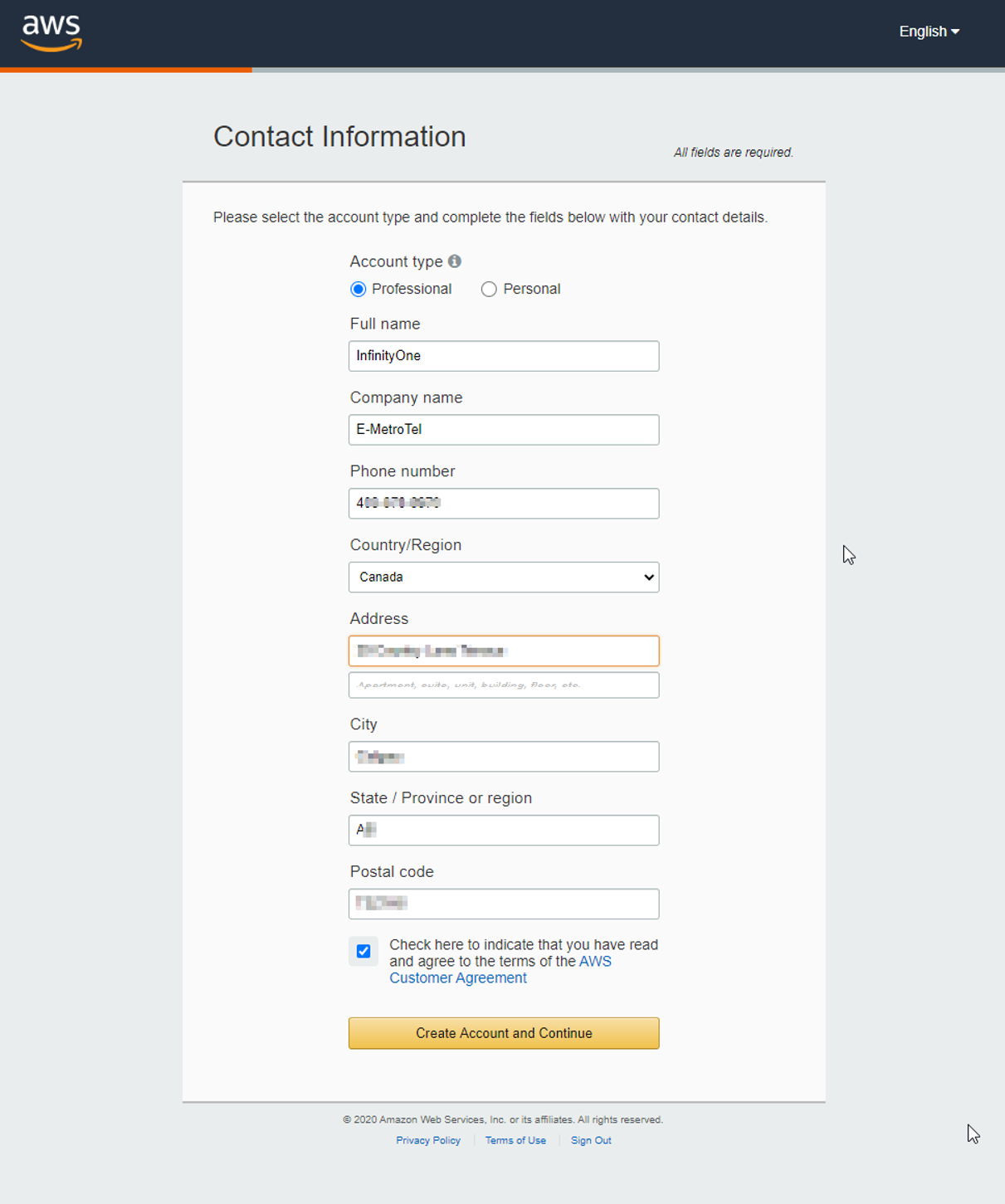Click the Postal code field

(504, 904)
